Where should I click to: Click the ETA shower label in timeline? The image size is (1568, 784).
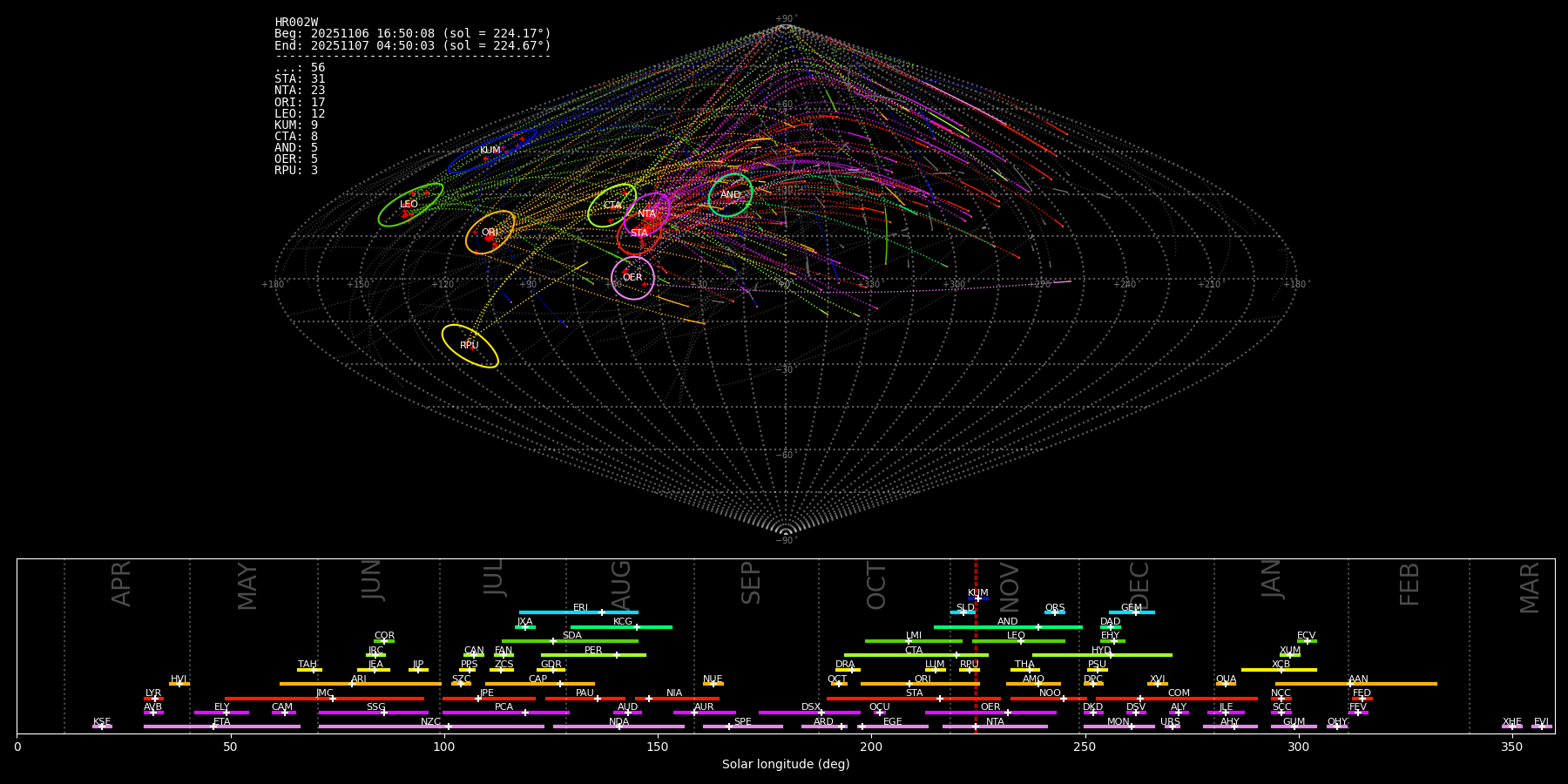pos(222,722)
